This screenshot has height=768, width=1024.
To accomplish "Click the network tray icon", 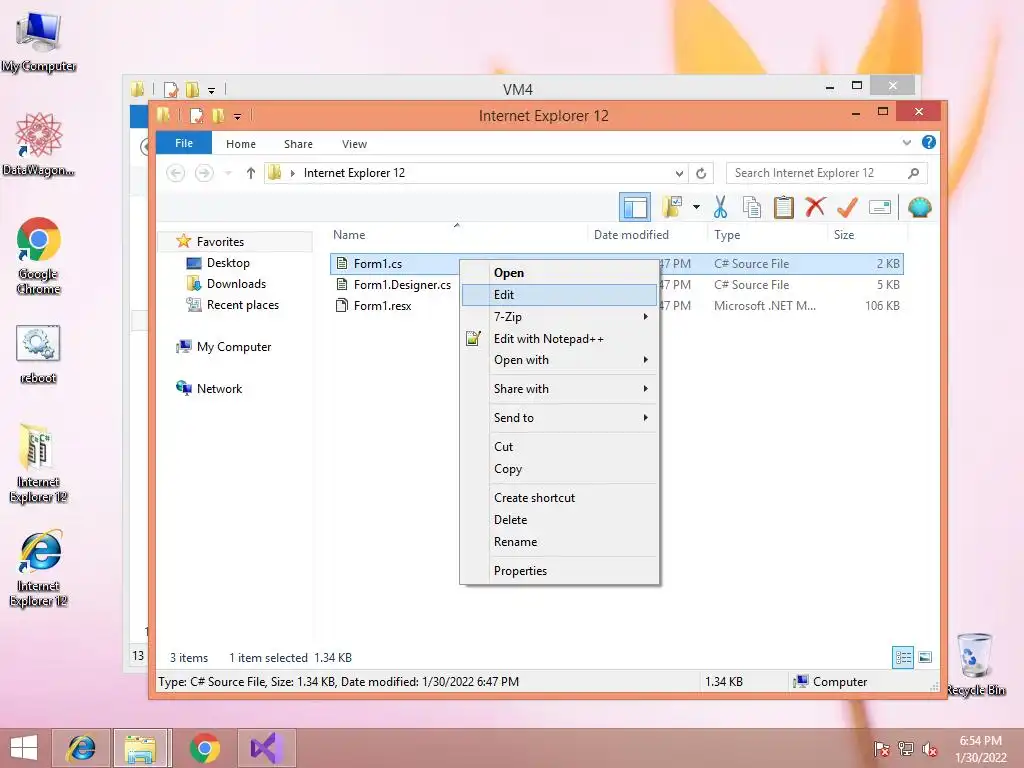I will pyautogui.click(x=906, y=749).
